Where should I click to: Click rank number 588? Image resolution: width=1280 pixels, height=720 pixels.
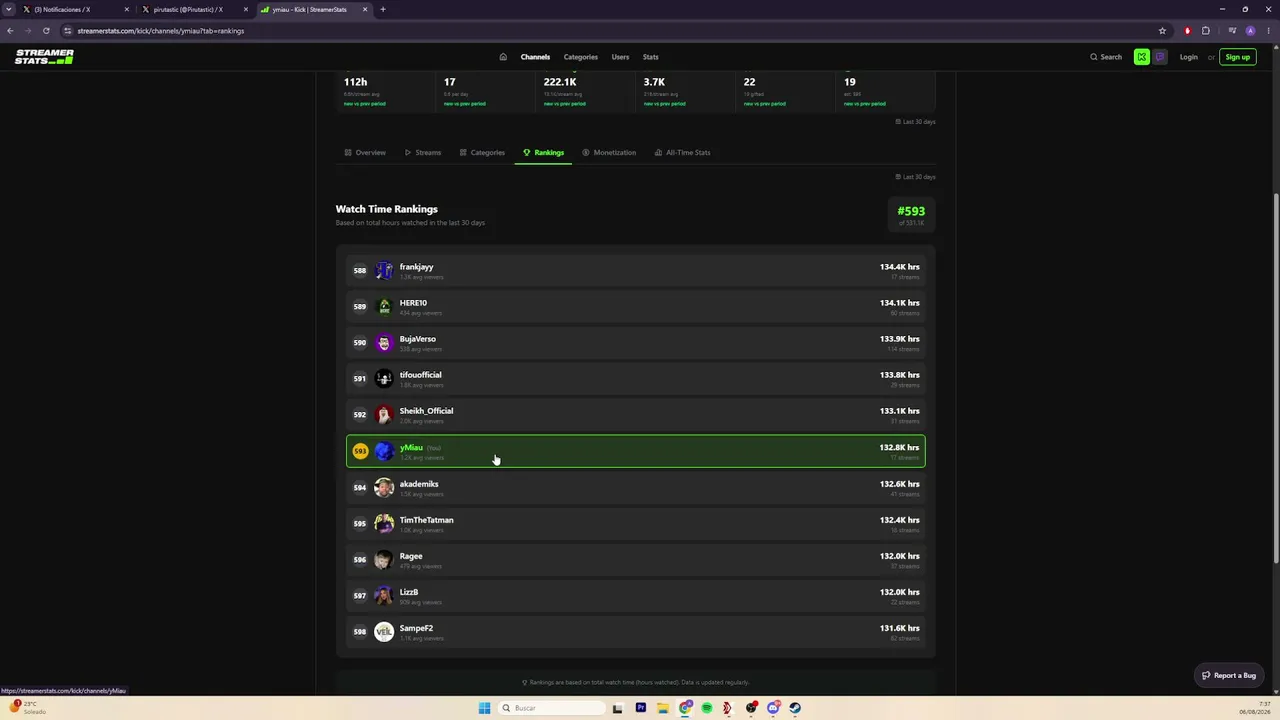point(360,270)
